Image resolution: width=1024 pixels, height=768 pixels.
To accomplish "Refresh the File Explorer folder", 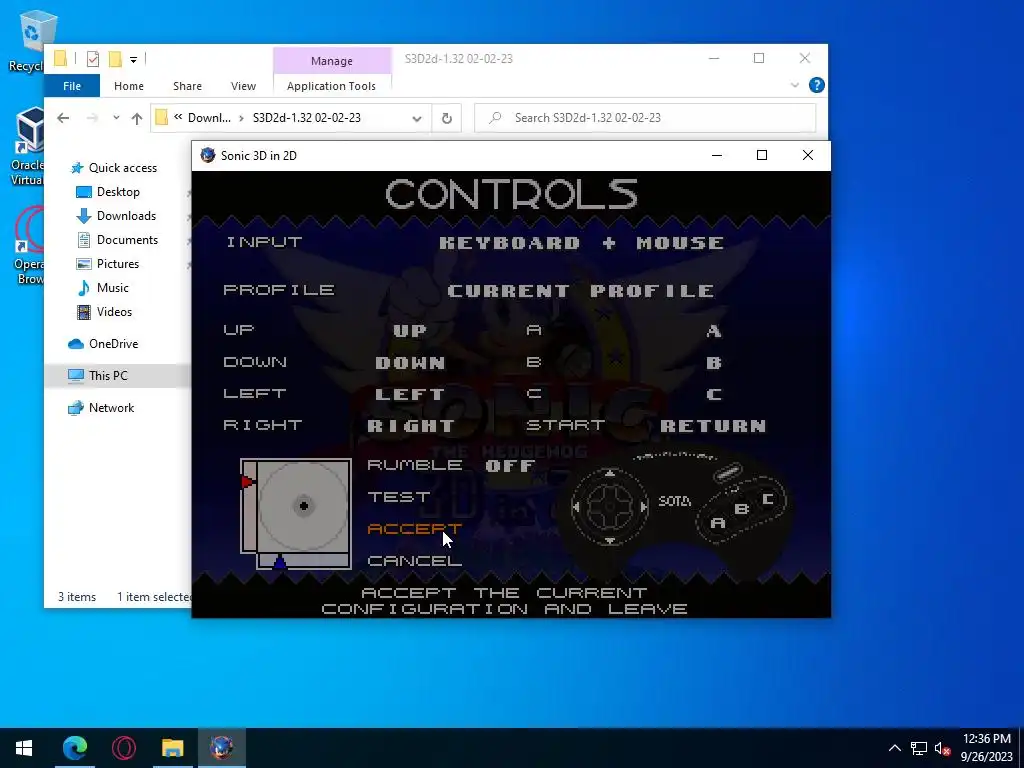I will tap(447, 118).
